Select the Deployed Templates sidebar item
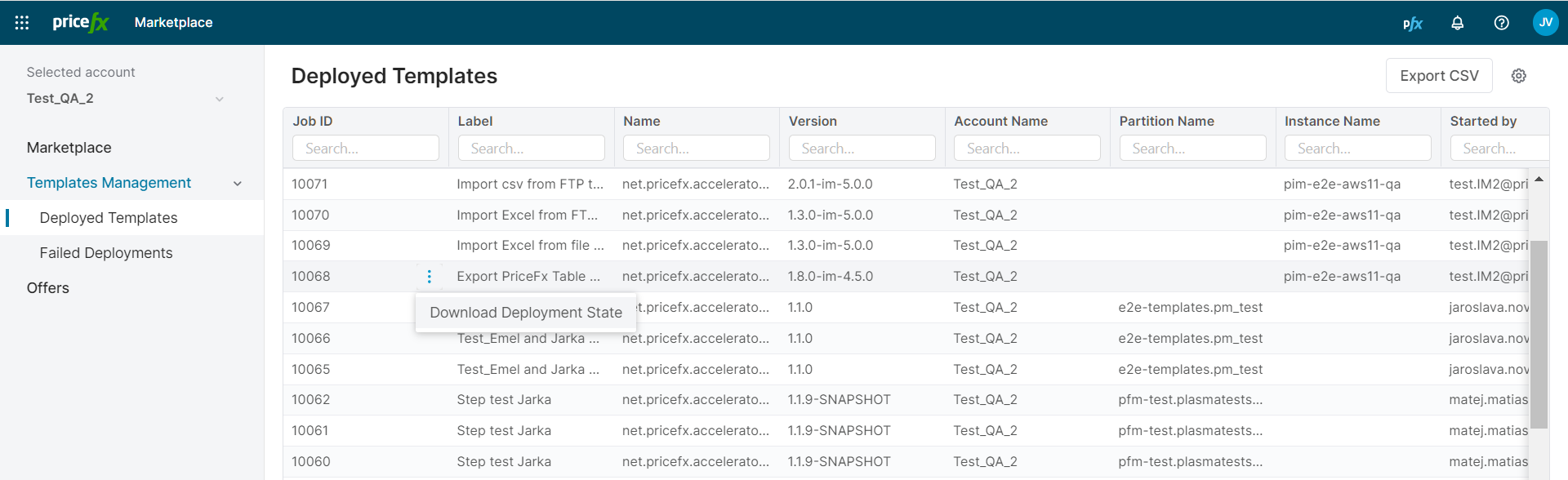1568x480 pixels. tap(109, 218)
